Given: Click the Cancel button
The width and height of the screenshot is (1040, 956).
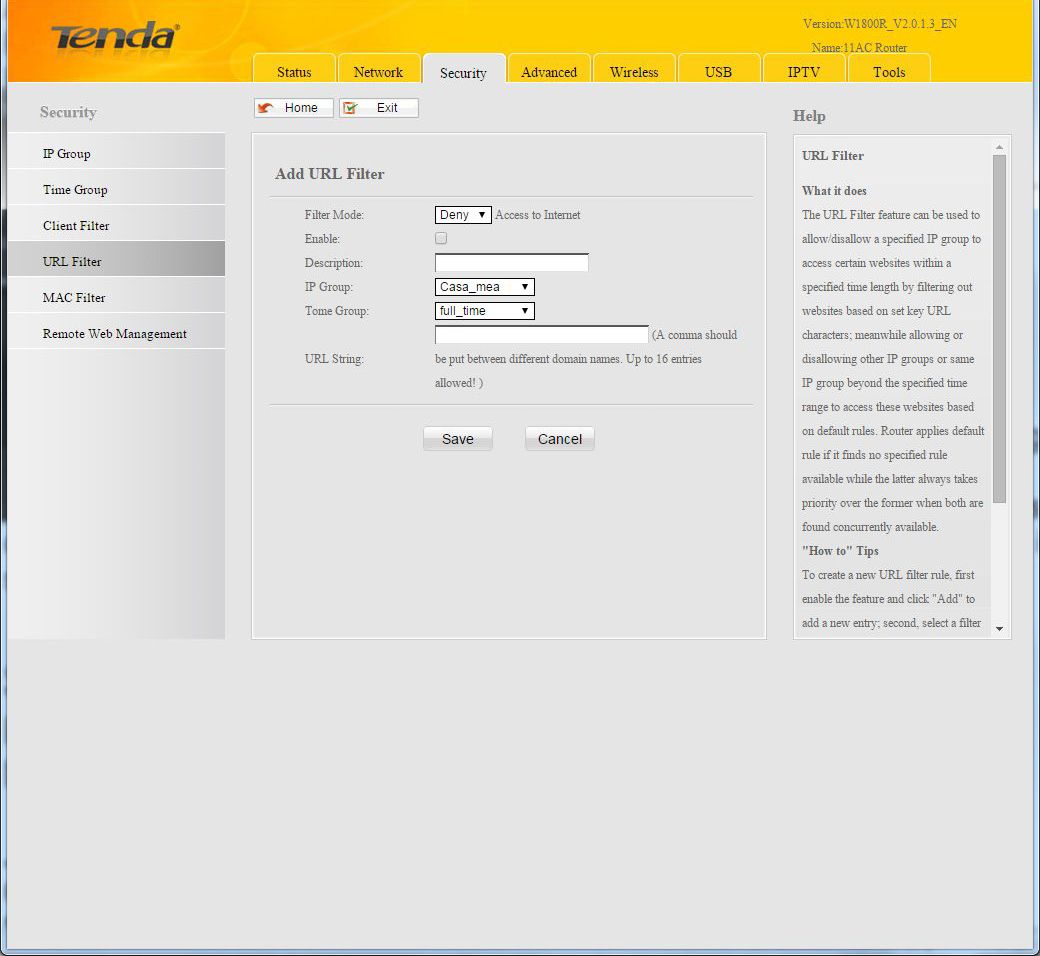Looking at the screenshot, I should (559, 439).
